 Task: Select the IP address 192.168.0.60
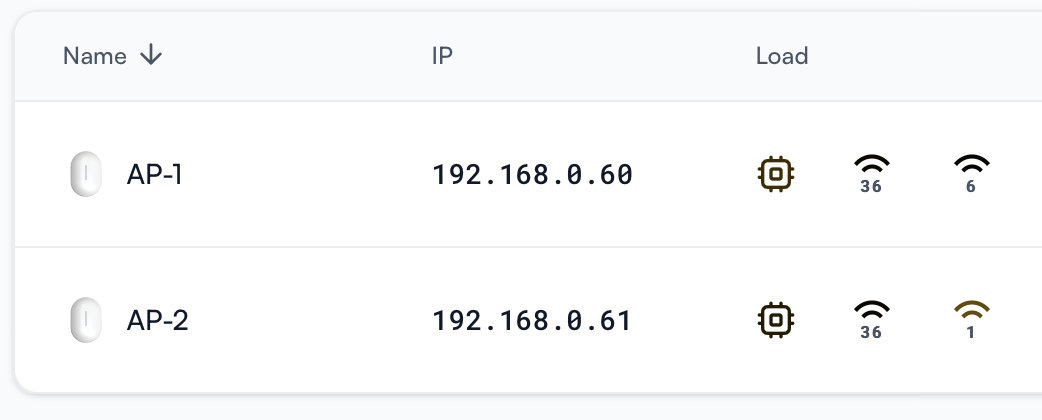(x=532, y=175)
